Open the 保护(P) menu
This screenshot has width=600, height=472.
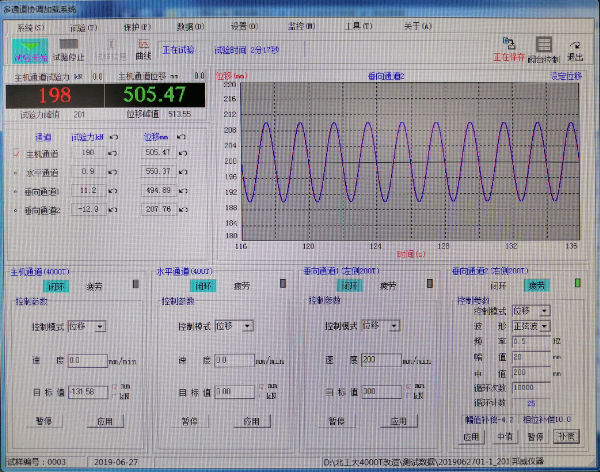click(137, 27)
